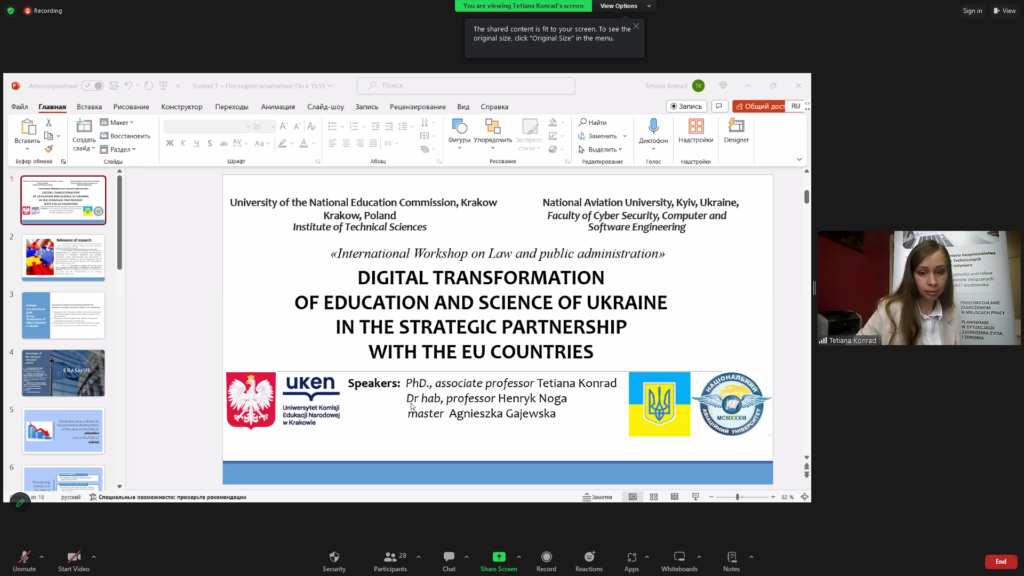Screen dimensions: 1024x576
Task: Click the PowerPoint Поиск search field
Action: point(466,86)
